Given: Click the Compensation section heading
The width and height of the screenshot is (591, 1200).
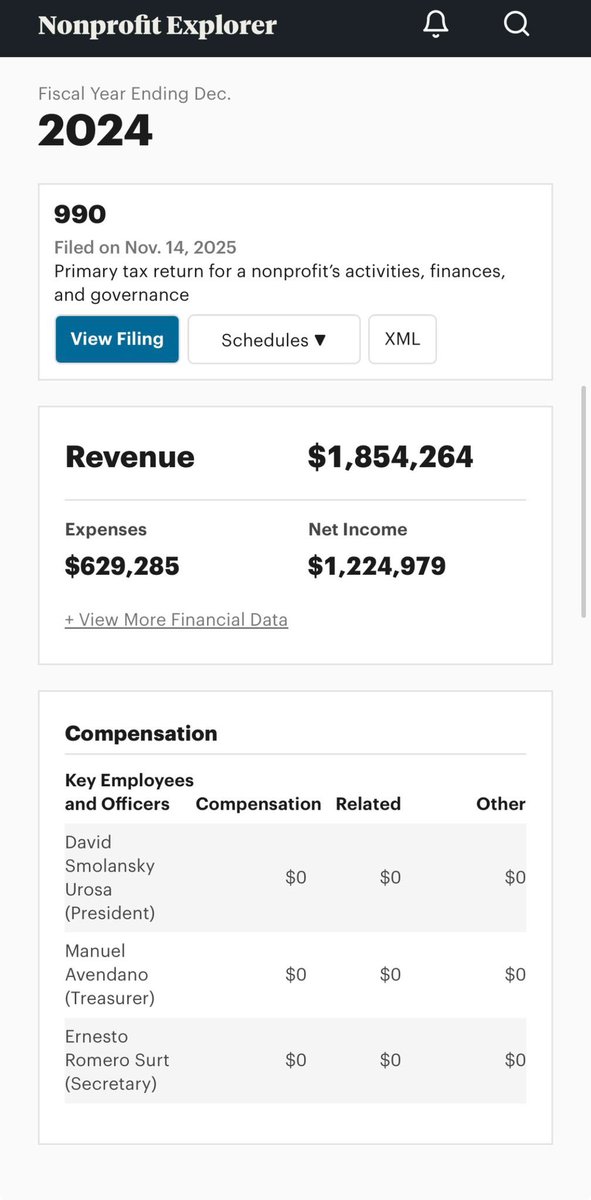Looking at the screenshot, I should pyautogui.click(x=141, y=733).
